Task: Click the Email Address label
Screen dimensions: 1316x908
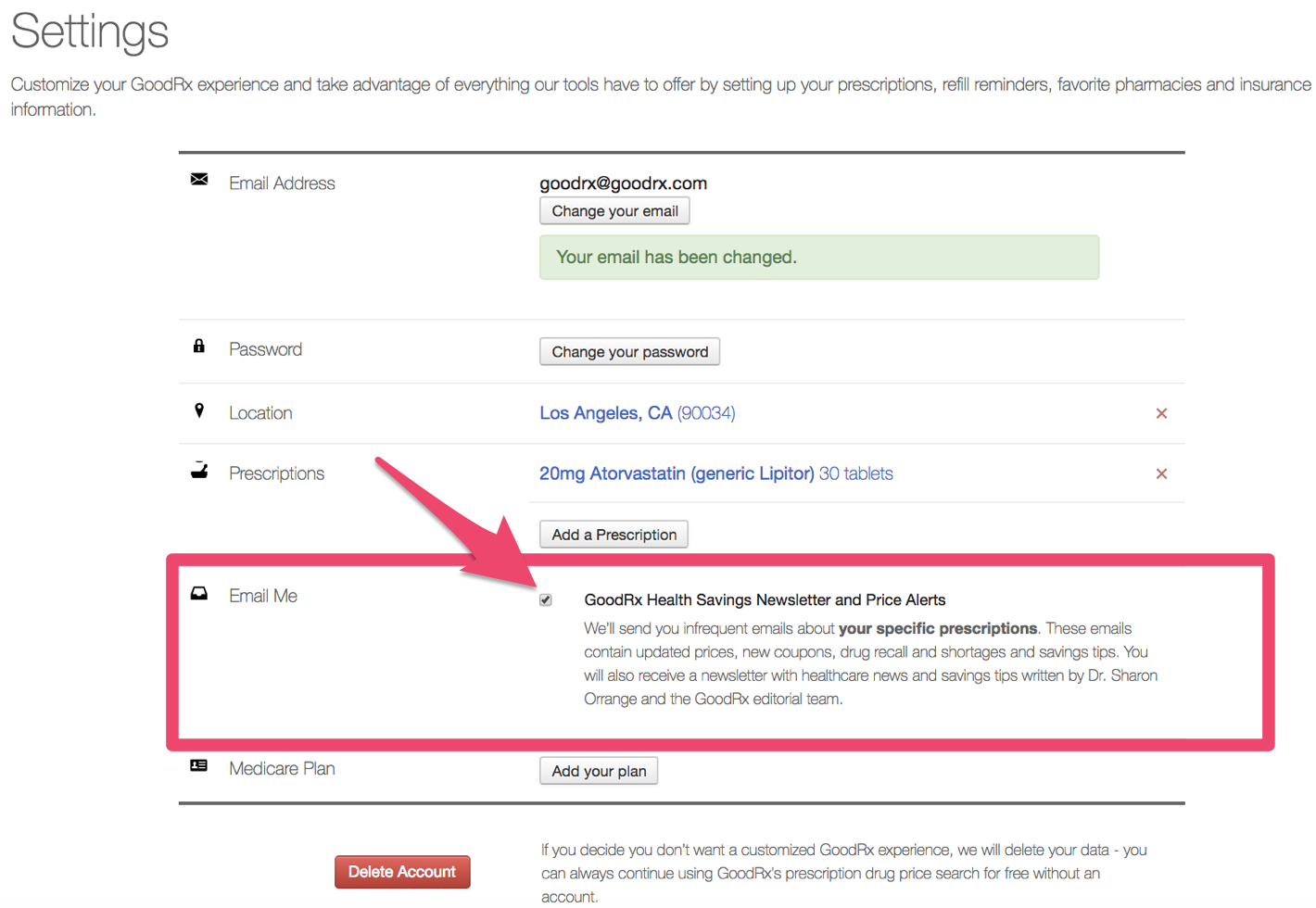Action: point(282,183)
